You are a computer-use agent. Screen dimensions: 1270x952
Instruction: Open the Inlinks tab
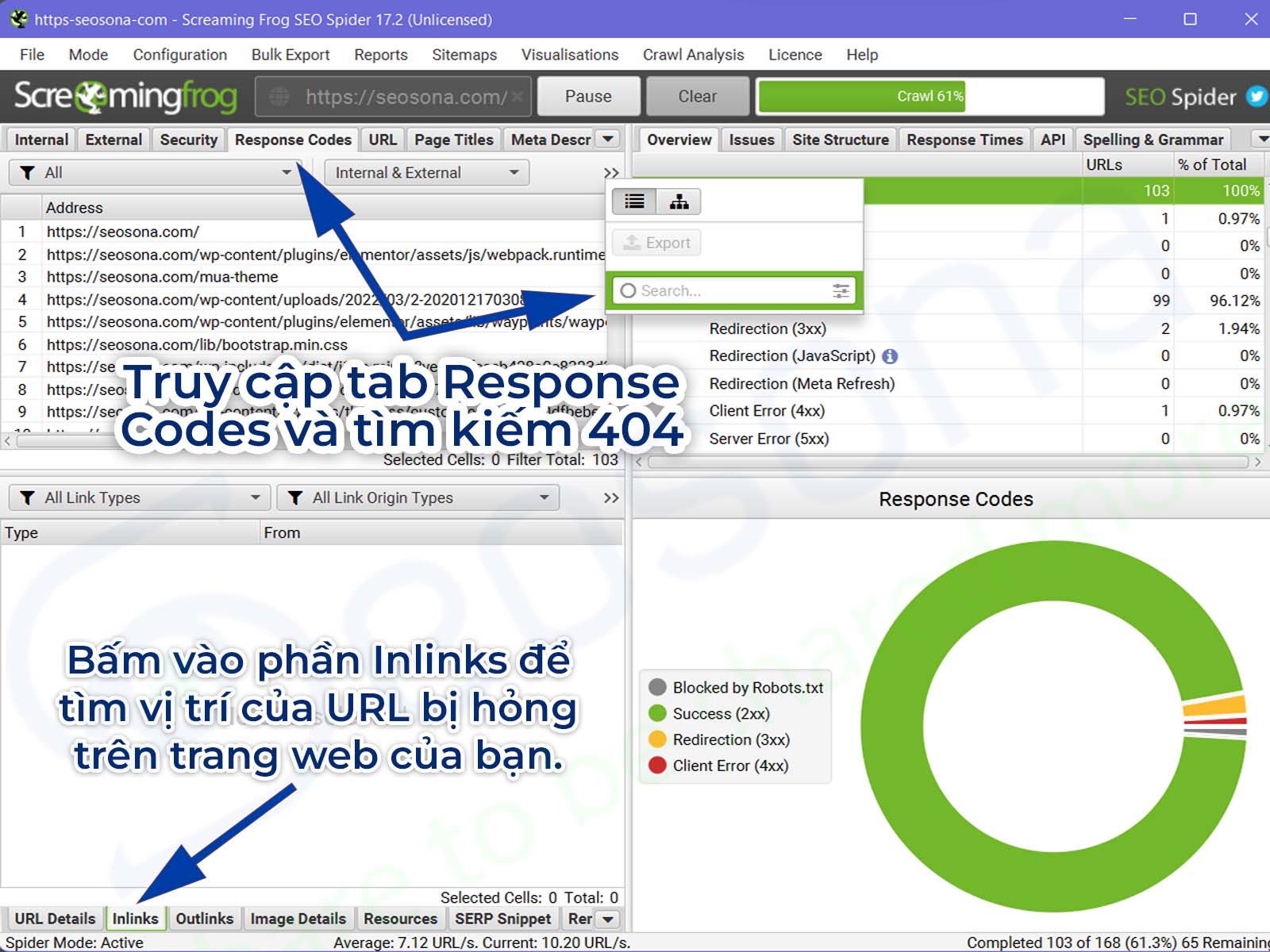coord(135,919)
